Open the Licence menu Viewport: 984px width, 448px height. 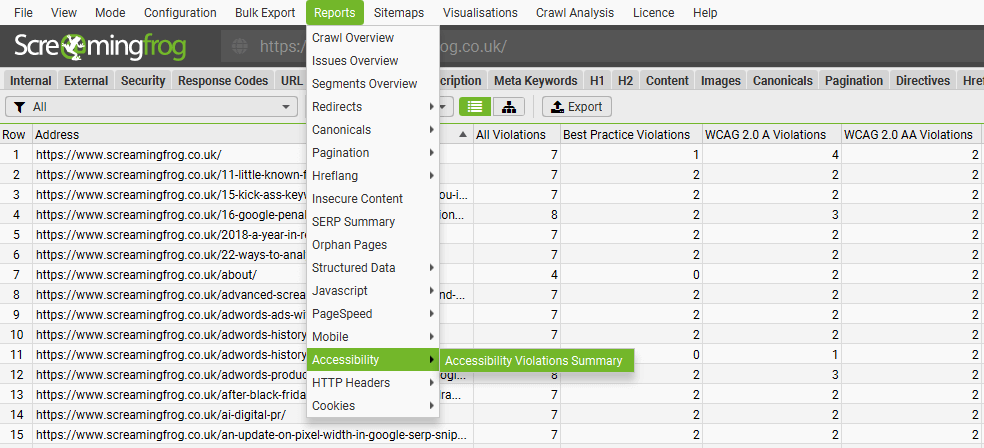[x=653, y=13]
